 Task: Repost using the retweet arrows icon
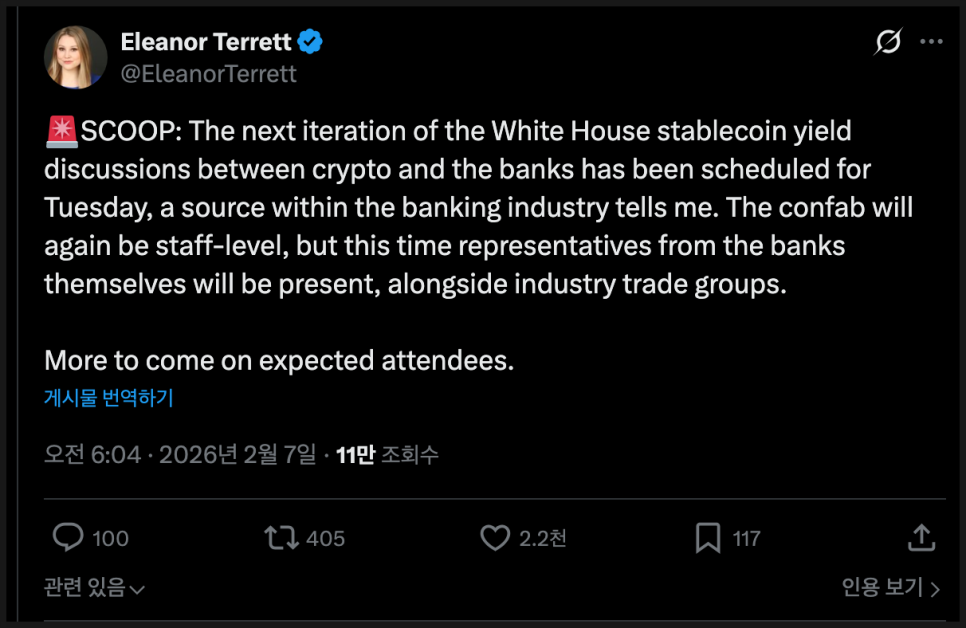[x=281, y=538]
